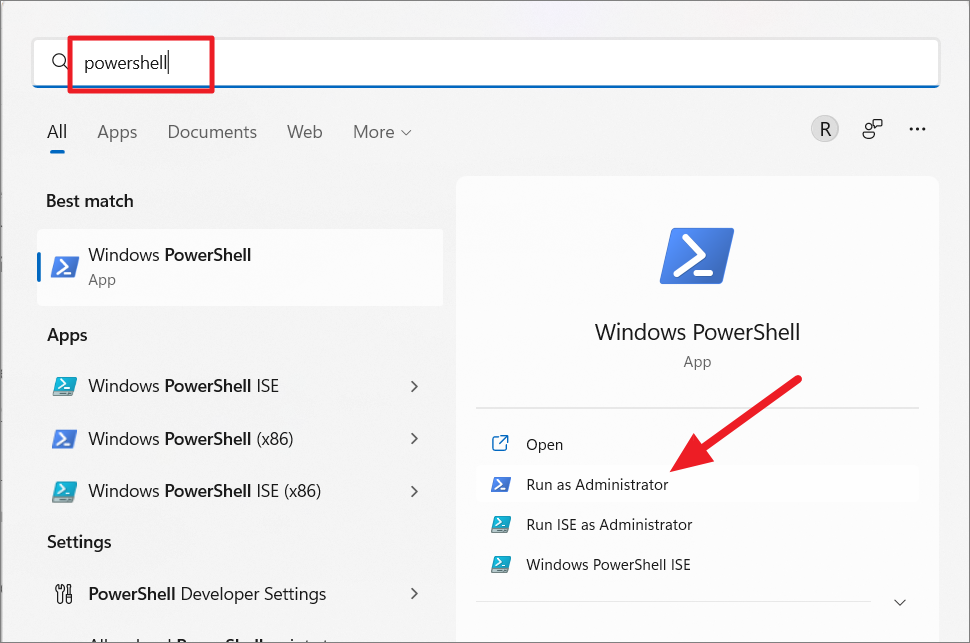Image resolution: width=970 pixels, height=643 pixels.
Task: Click the R user account avatar
Action: click(825, 129)
